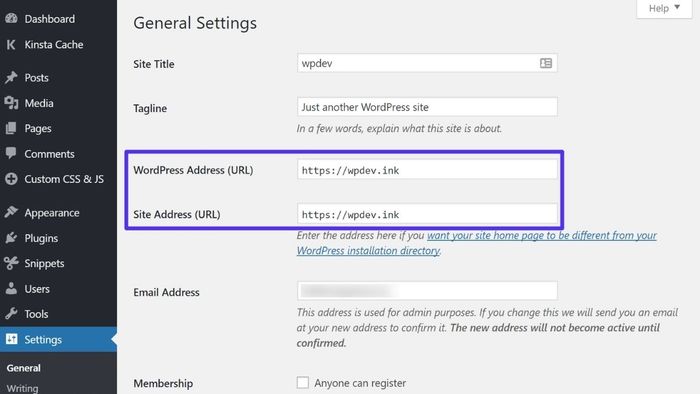The image size is (700, 394).
Task: Select the Writing settings submenu
Action: click(22, 388)
